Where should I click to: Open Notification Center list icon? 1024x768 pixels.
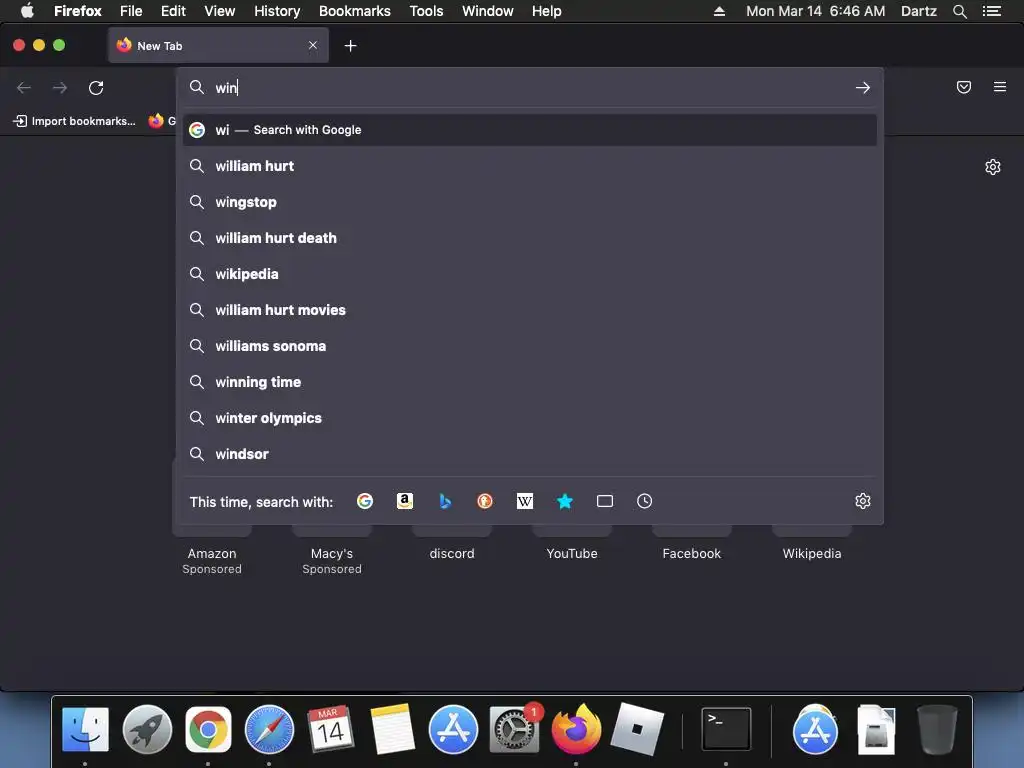[991, 11]
